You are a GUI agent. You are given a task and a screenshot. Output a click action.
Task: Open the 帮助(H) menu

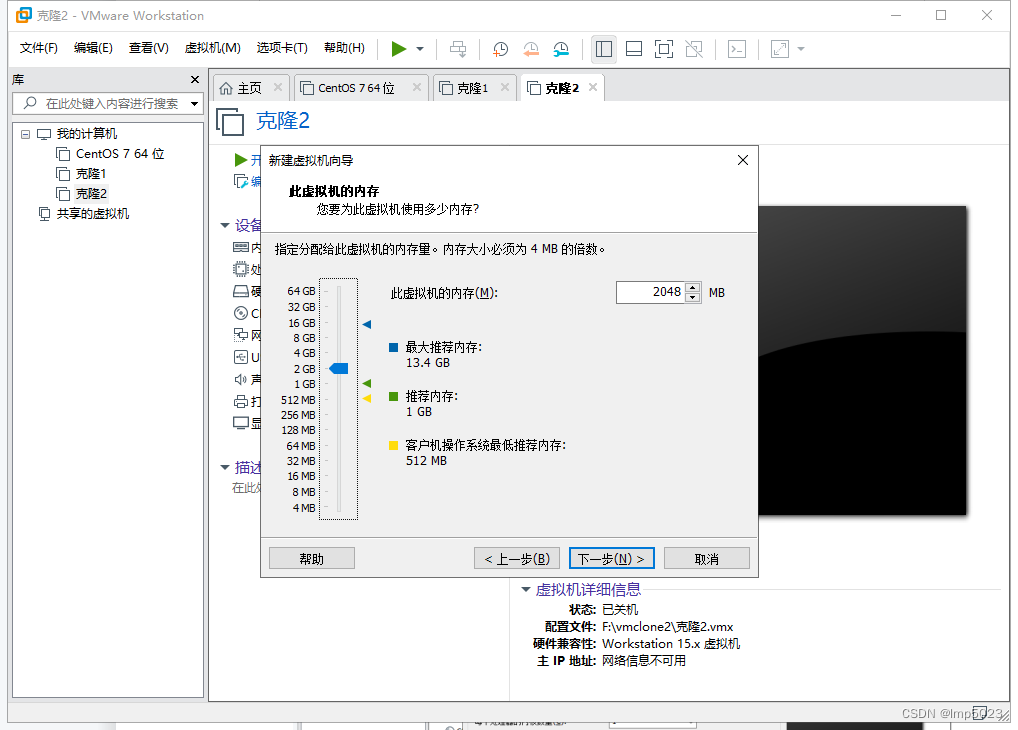click(344, 48)
